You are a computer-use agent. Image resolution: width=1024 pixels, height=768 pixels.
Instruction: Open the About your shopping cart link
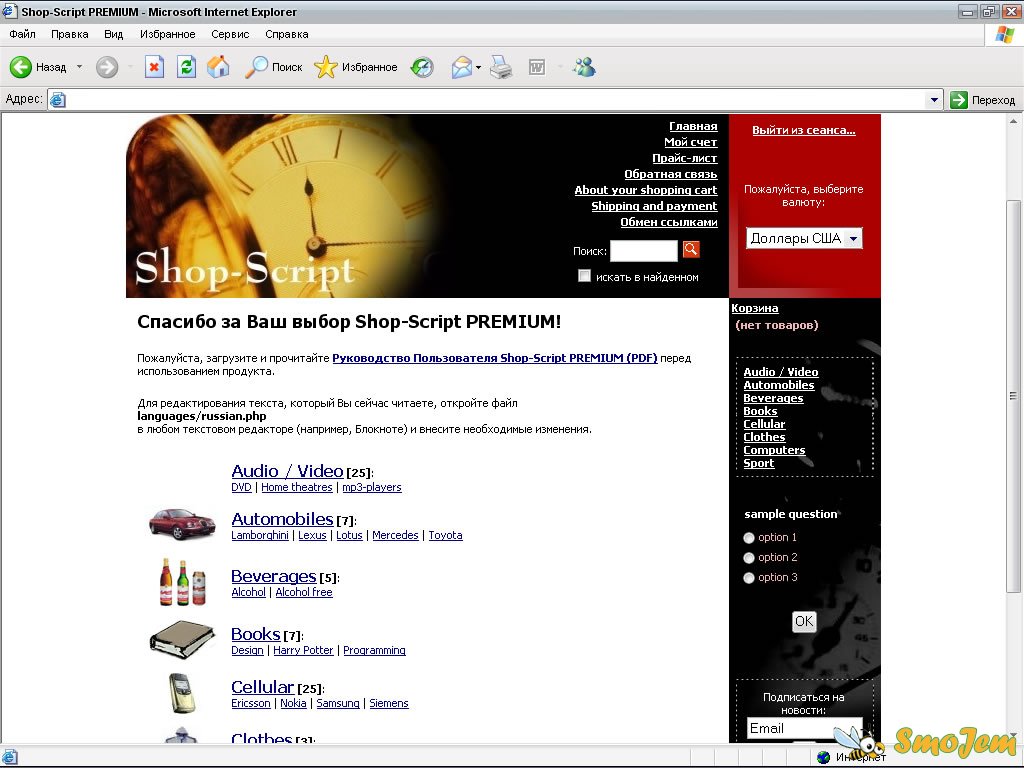[x=646, y=190]
